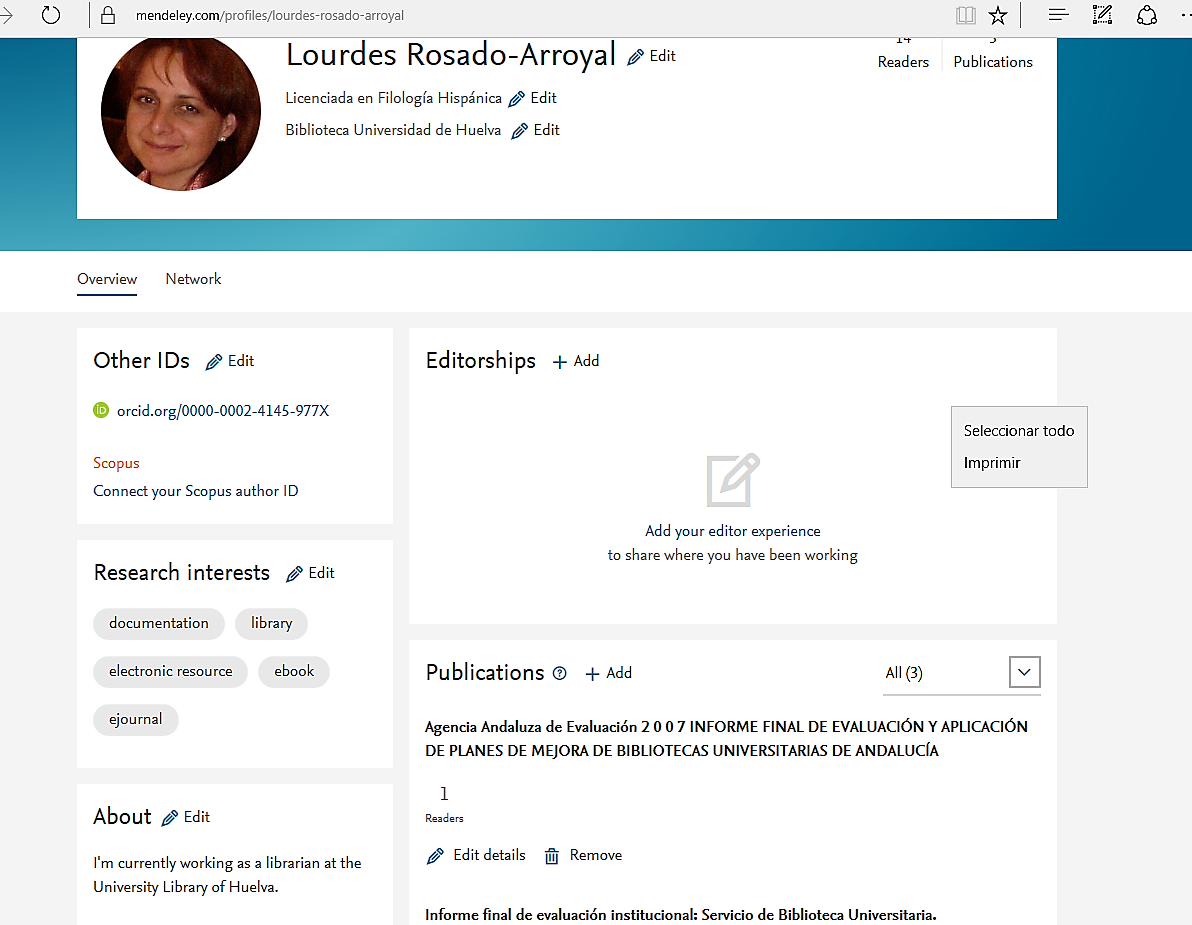
Task: Click the Remove trash can icon
Action: (x=552, y=856)
